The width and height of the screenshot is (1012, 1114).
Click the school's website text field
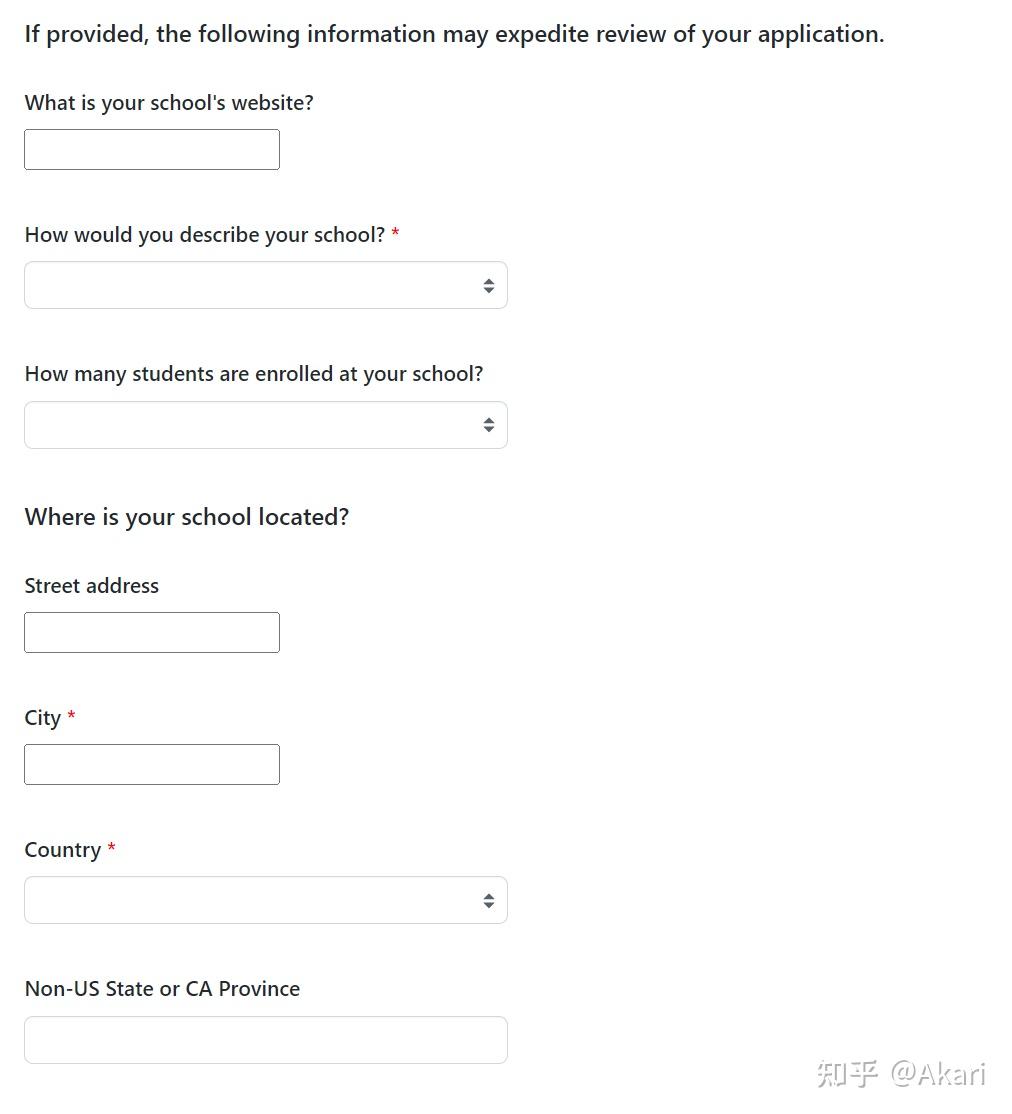(151, 149)
